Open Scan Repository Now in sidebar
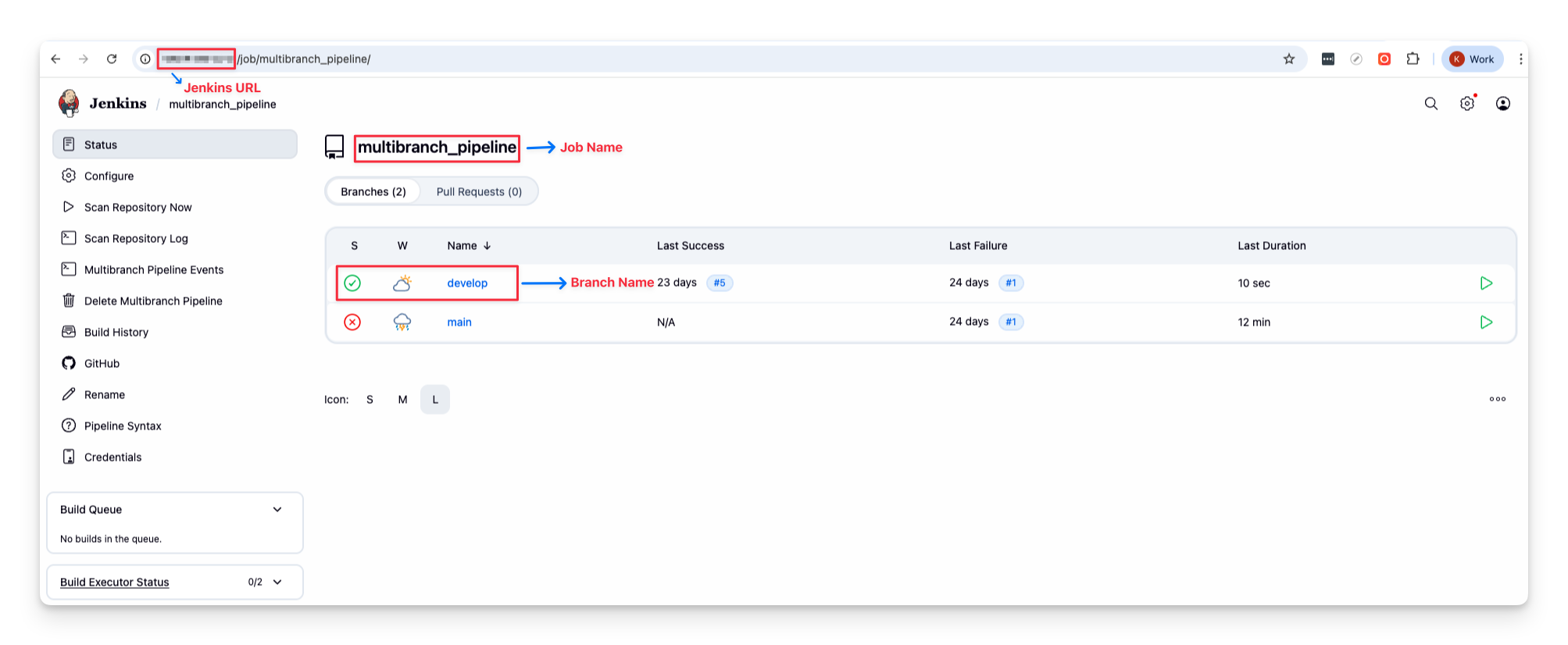 coord(138,208)
